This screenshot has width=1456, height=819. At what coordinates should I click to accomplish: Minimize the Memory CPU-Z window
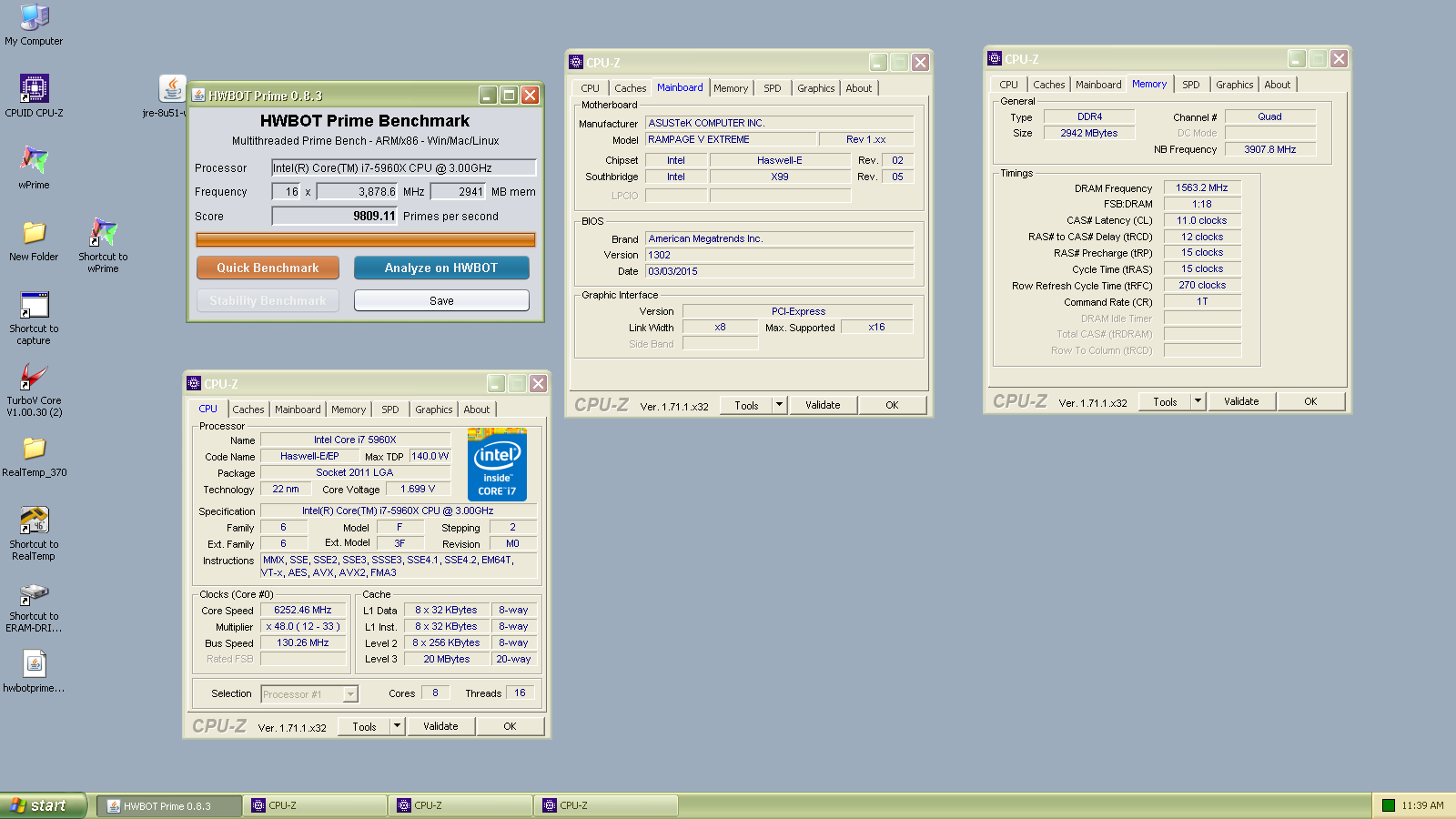pyautogui.click(x=1297, y=58)
